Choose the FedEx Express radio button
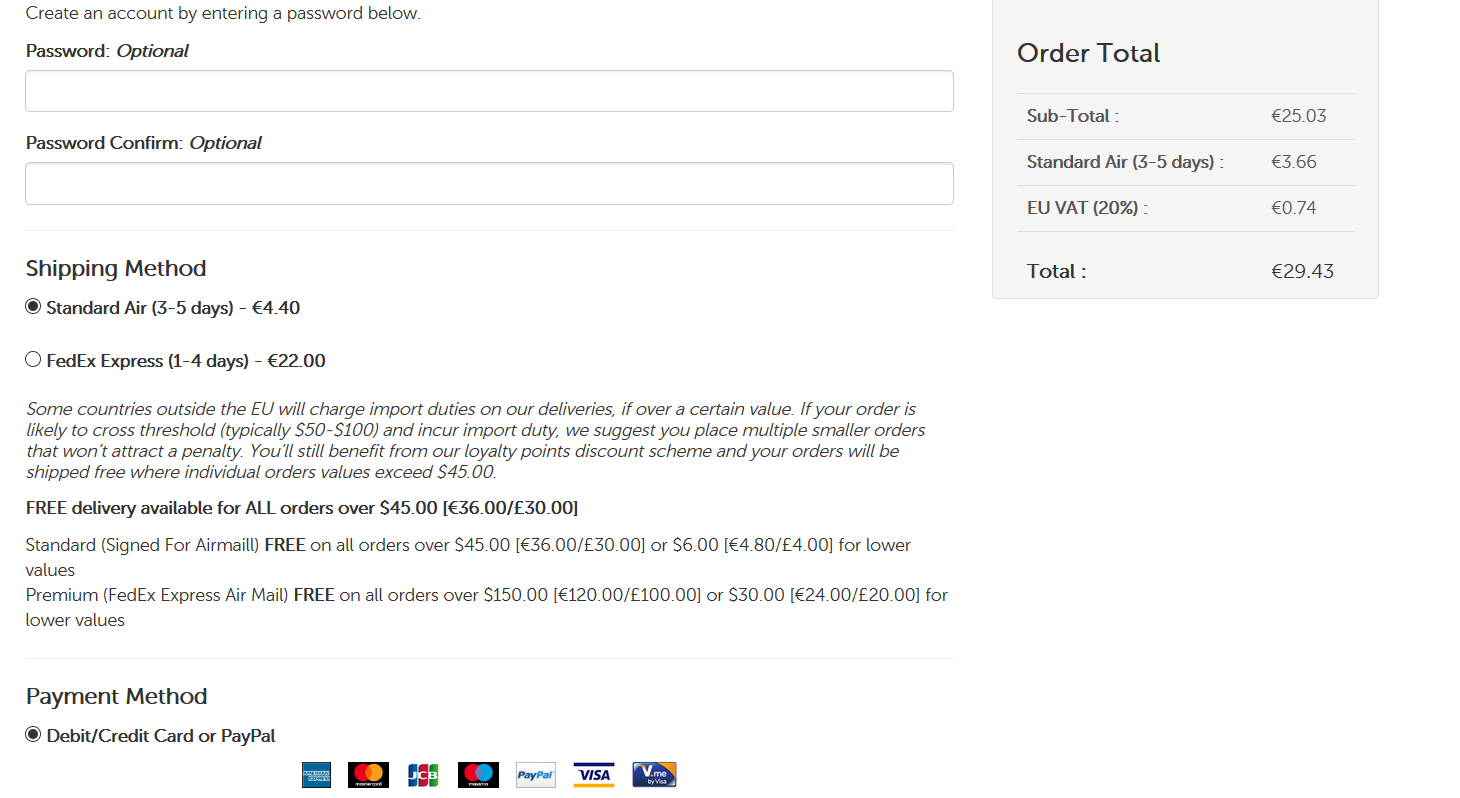 click(33, 360)
